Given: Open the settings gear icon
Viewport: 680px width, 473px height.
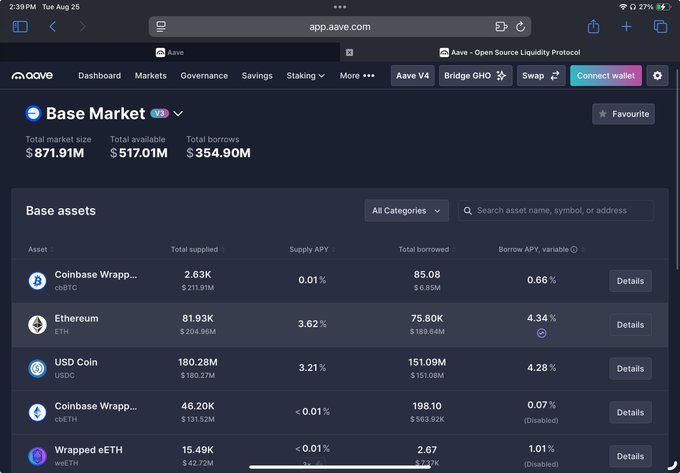Looking at the screenshot, I should [657, 75].
